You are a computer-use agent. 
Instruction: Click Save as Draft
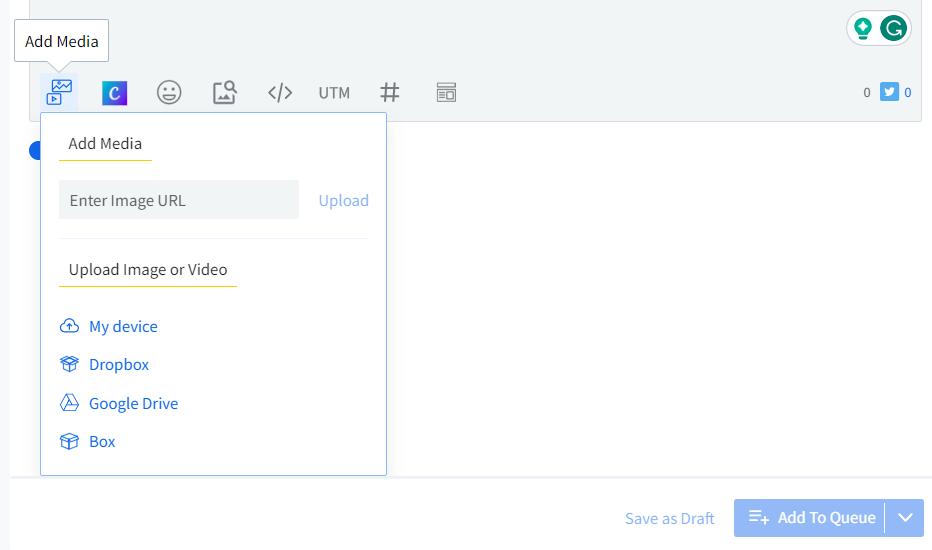pos(669,518)
